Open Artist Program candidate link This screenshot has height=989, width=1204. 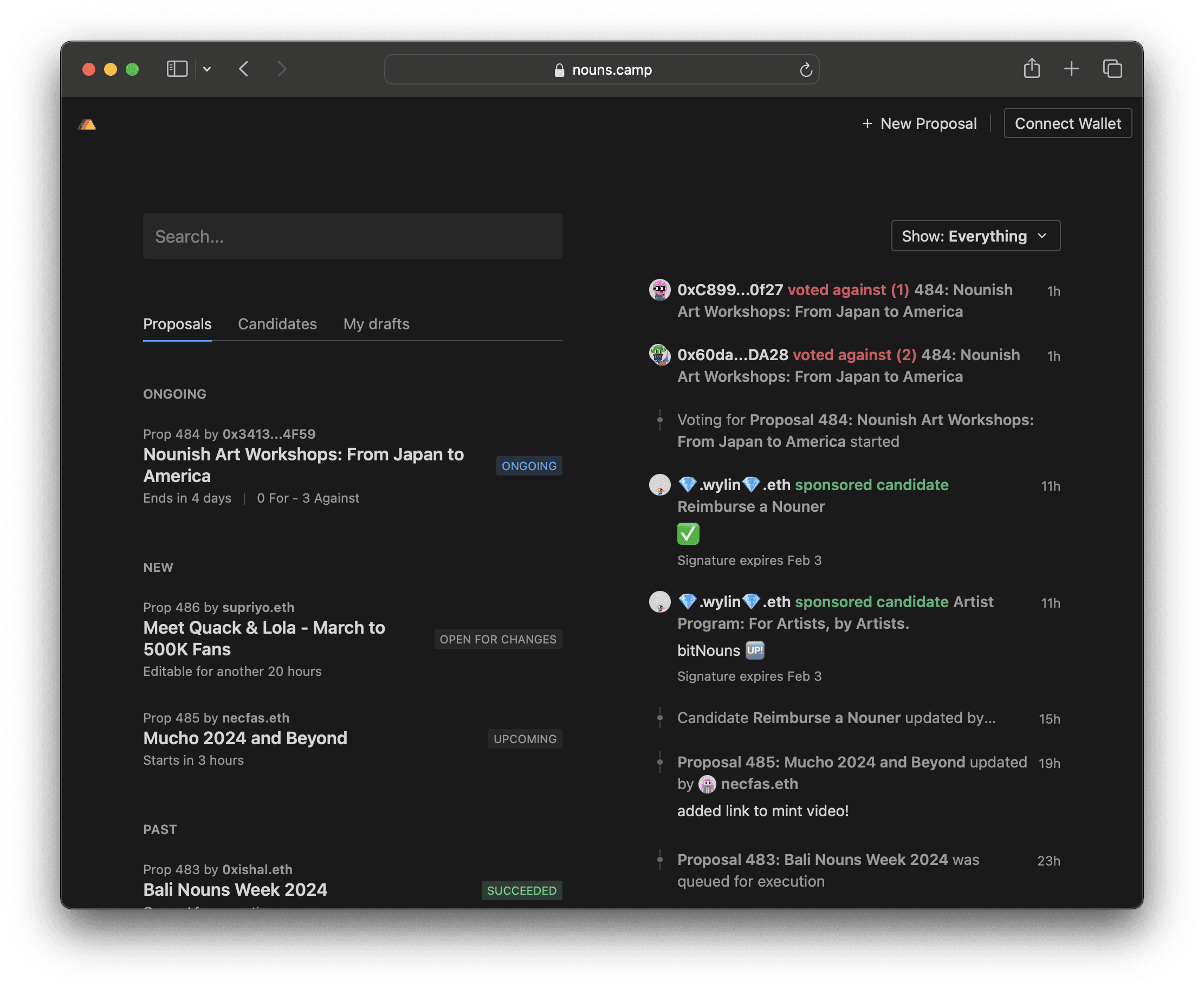coord(836,613)
